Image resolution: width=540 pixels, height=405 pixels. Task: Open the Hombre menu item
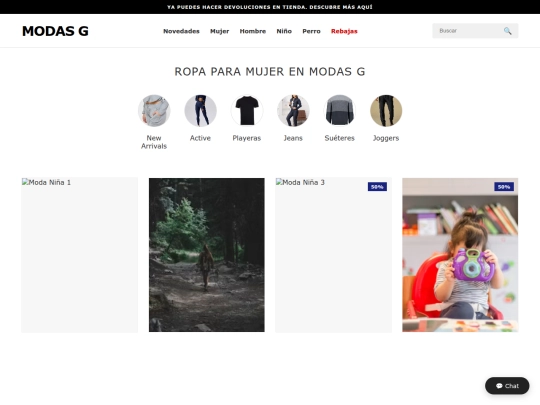pos(253,31)
